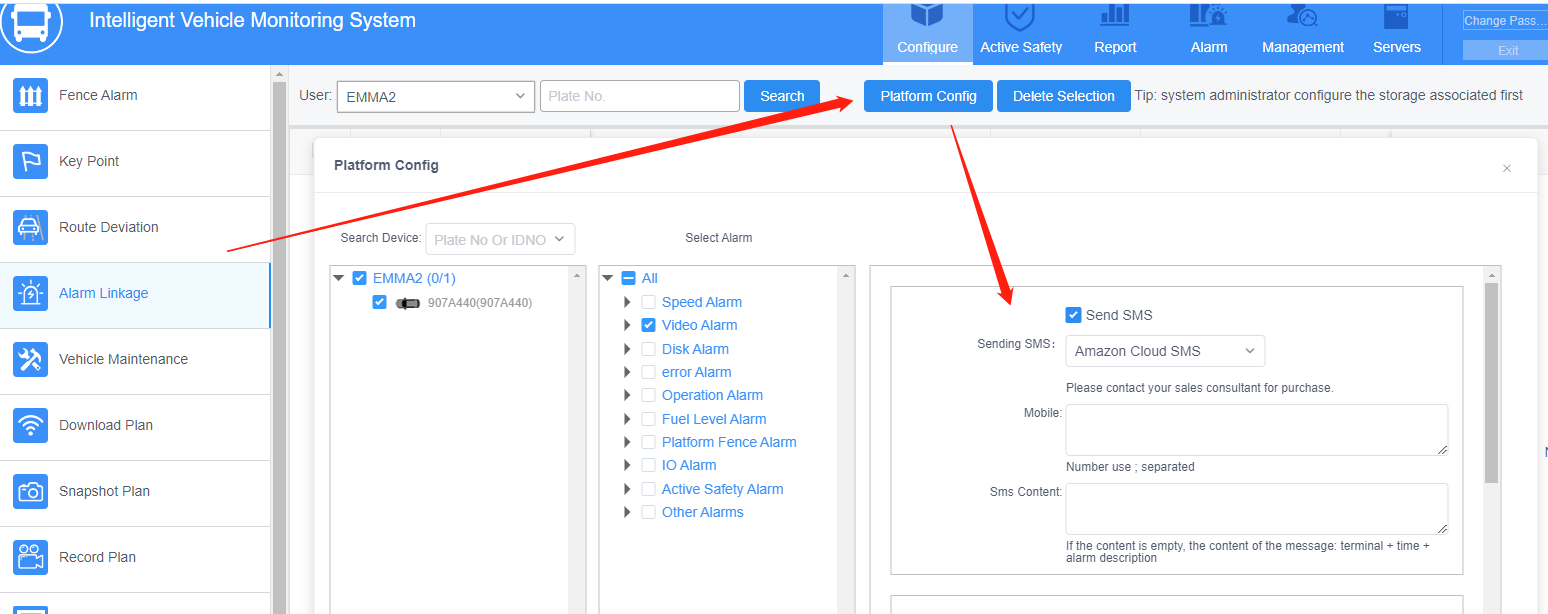Select the Other Alarms label
The height and width of the screenshot is (614, 1548).
coord(703,512)
